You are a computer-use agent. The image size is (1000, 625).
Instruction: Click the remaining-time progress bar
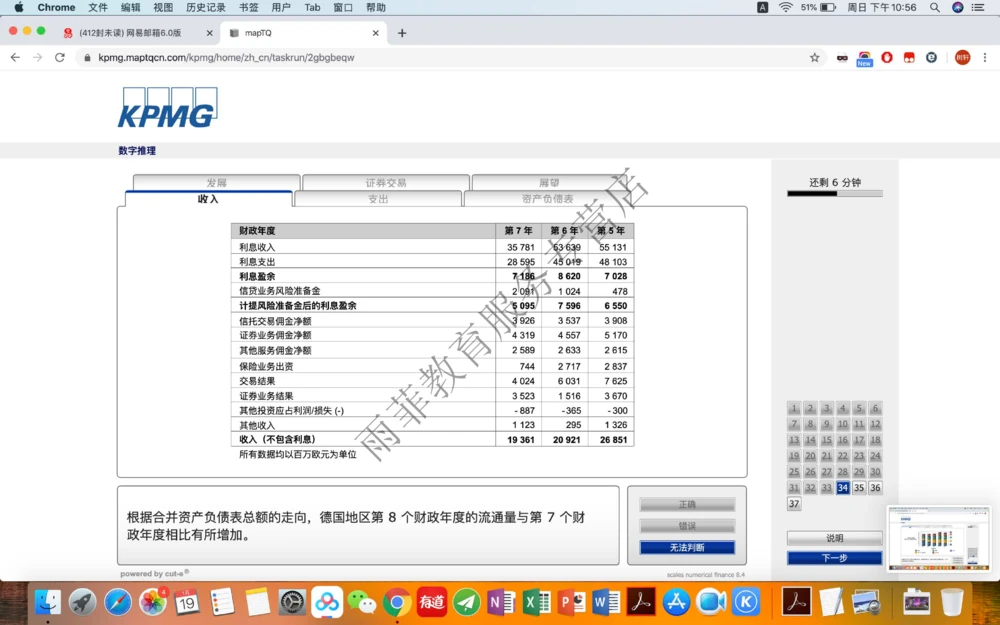[x=833, y=194]
